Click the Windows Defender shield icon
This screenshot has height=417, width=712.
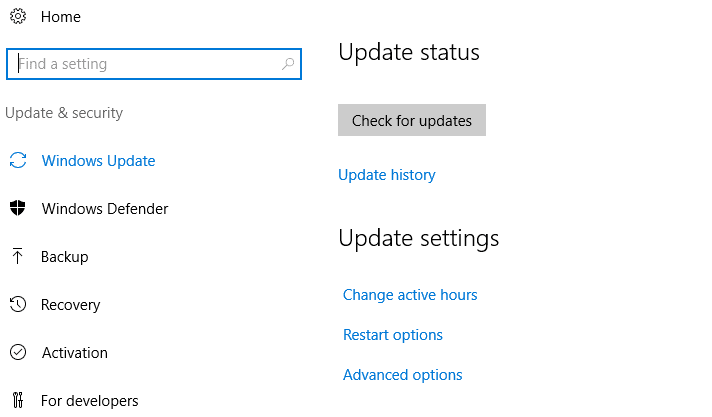click(18, 208)
